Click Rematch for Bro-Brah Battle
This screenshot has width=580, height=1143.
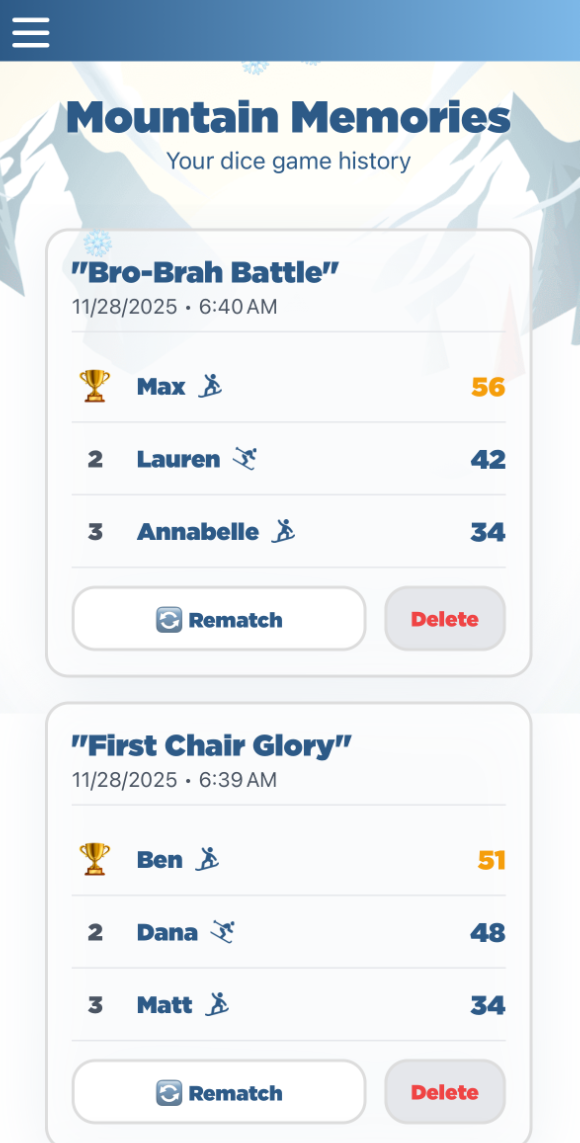tap(218, 618)
